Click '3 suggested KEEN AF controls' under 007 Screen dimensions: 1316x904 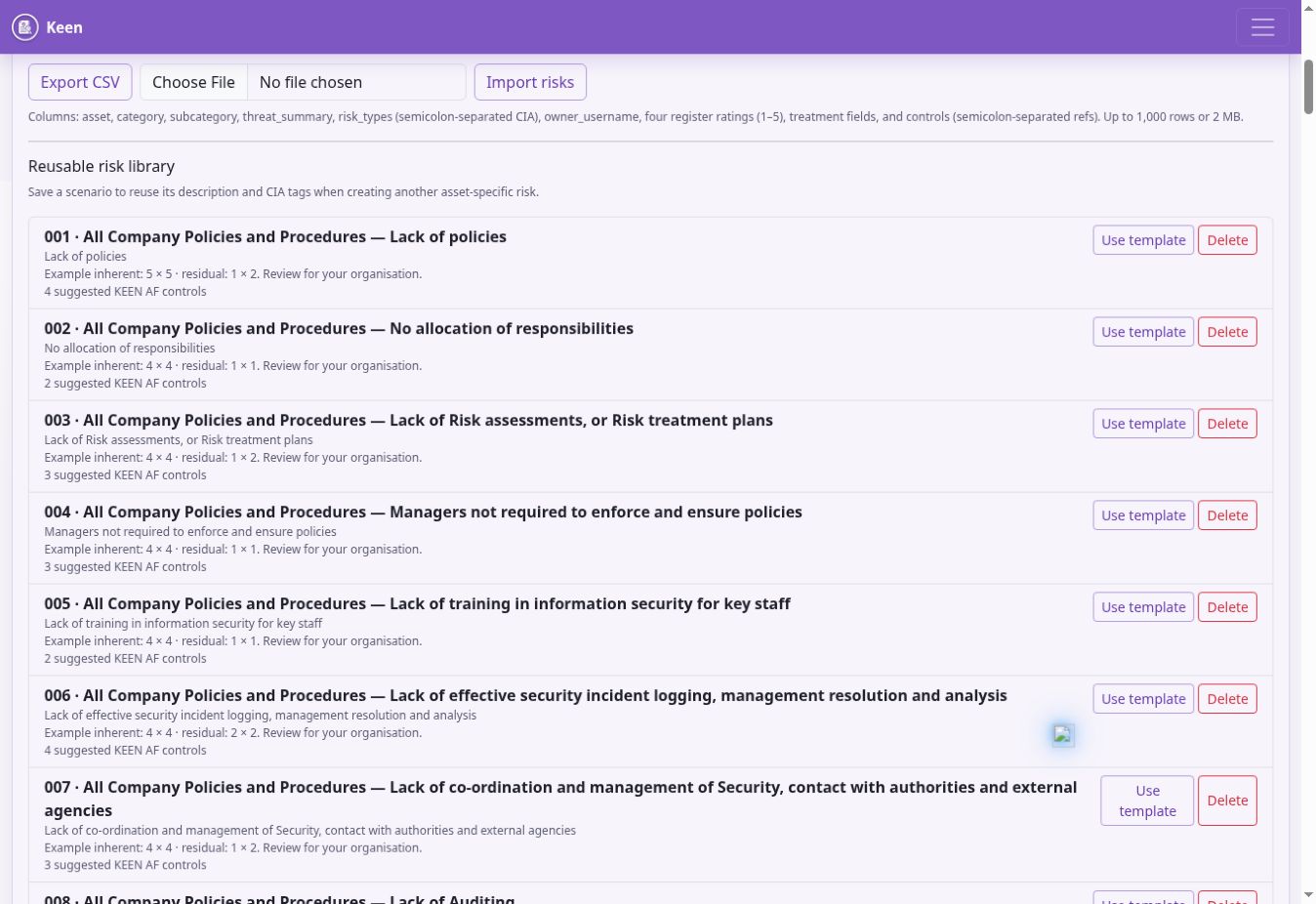pos(125,866)
